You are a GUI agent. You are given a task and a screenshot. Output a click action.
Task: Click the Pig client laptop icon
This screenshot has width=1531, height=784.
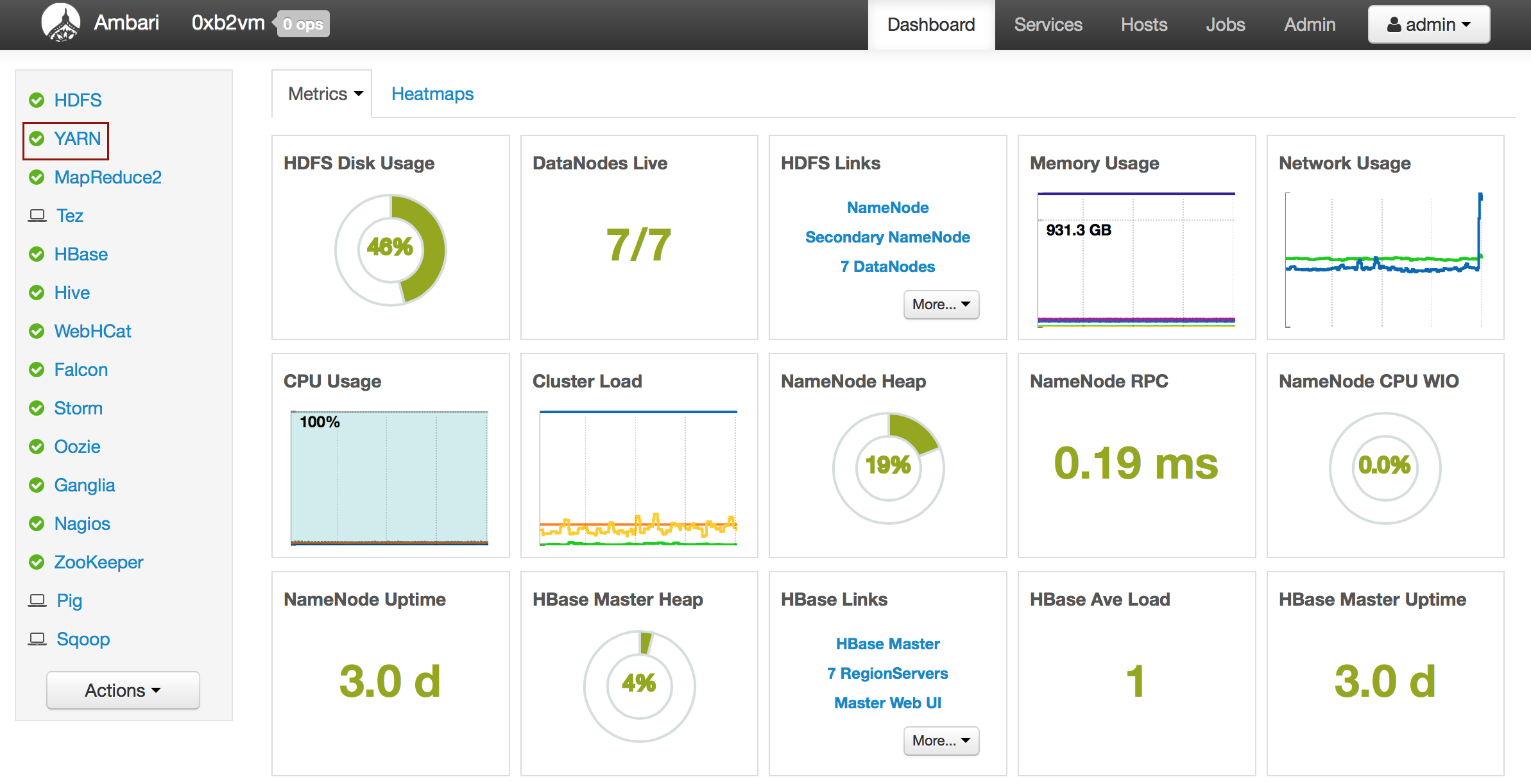[37, 601]
